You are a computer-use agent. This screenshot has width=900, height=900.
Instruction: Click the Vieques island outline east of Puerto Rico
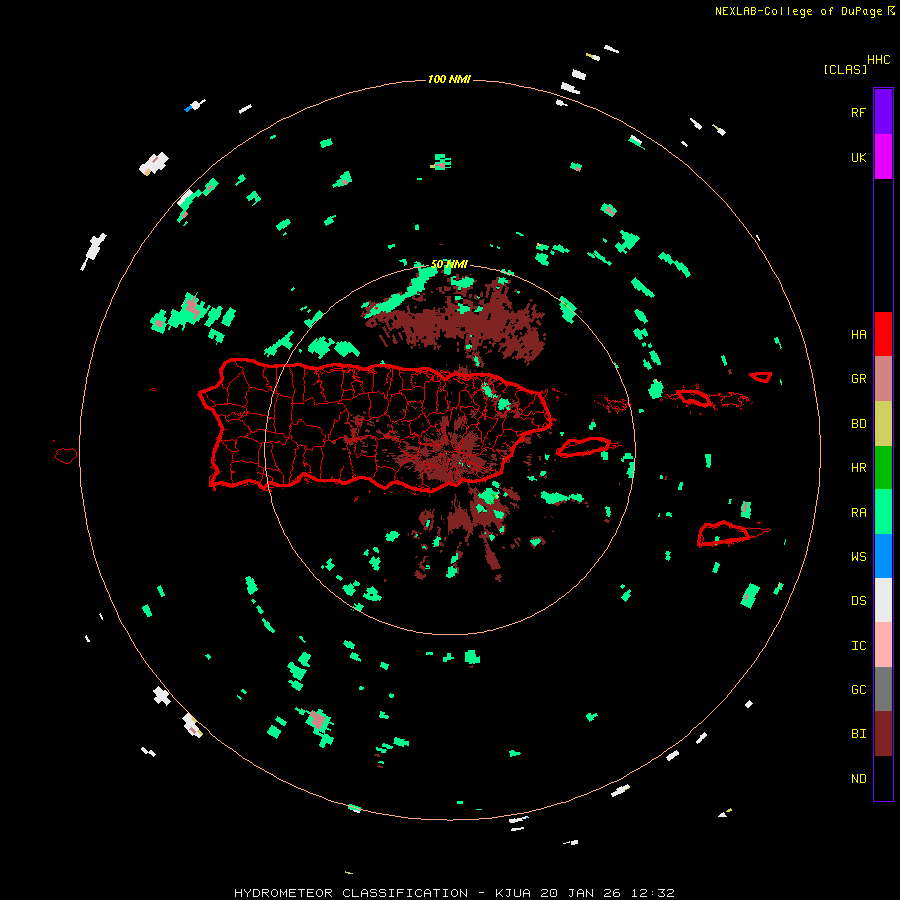[x=584, y=447]
